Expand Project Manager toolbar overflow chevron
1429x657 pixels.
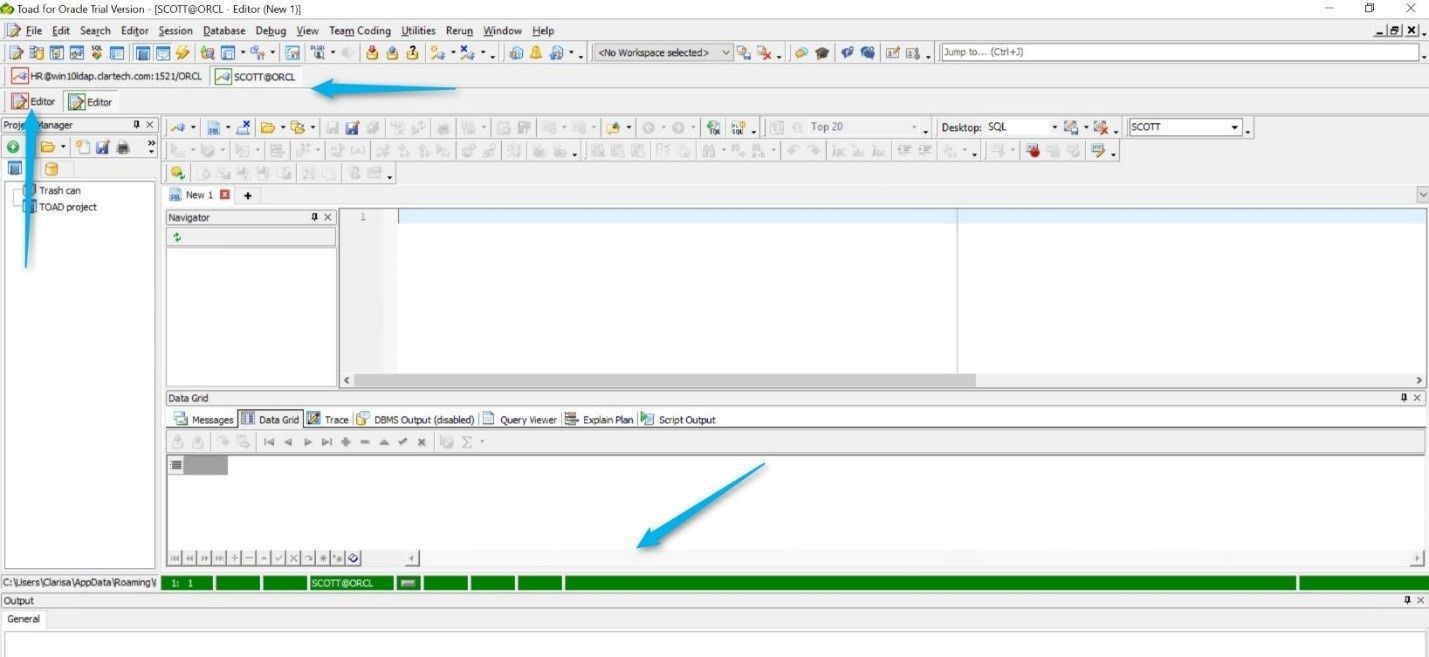(x=151, y=145)
